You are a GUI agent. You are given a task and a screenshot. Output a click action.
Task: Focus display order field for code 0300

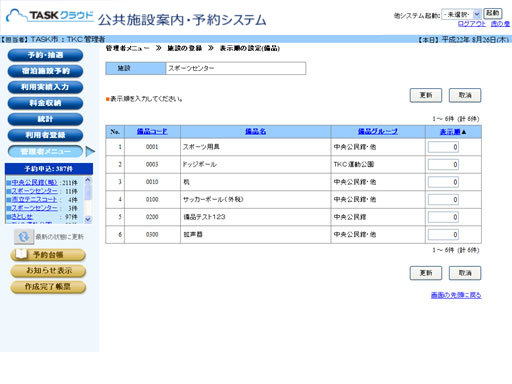443,235
